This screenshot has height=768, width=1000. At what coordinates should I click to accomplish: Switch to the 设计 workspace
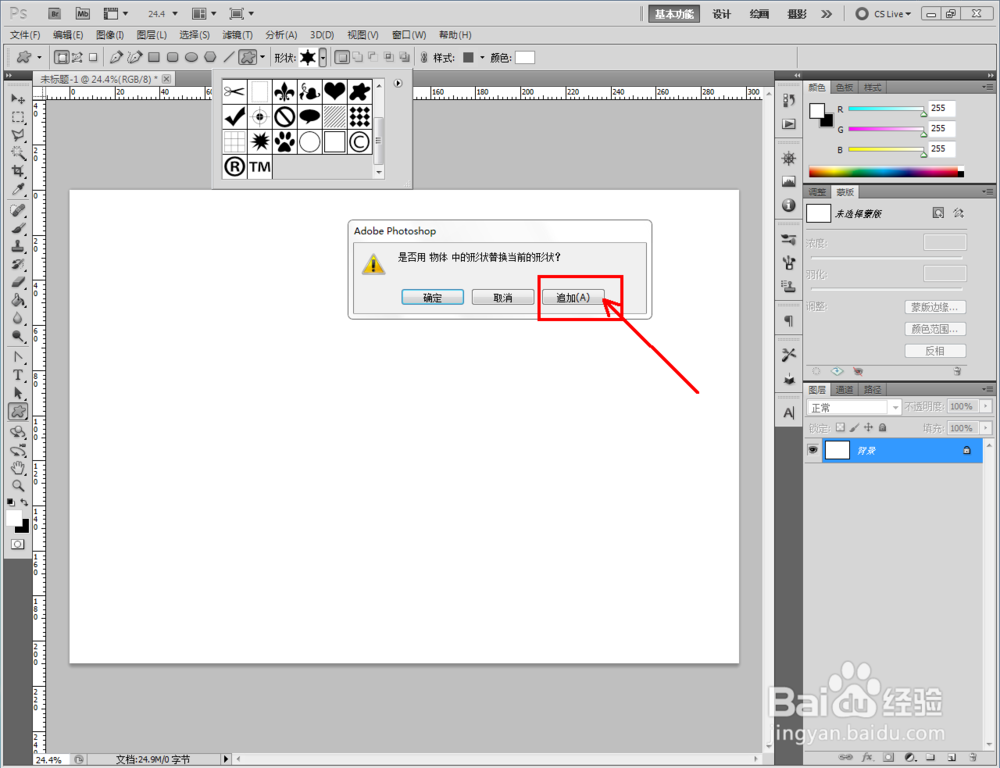721,14
